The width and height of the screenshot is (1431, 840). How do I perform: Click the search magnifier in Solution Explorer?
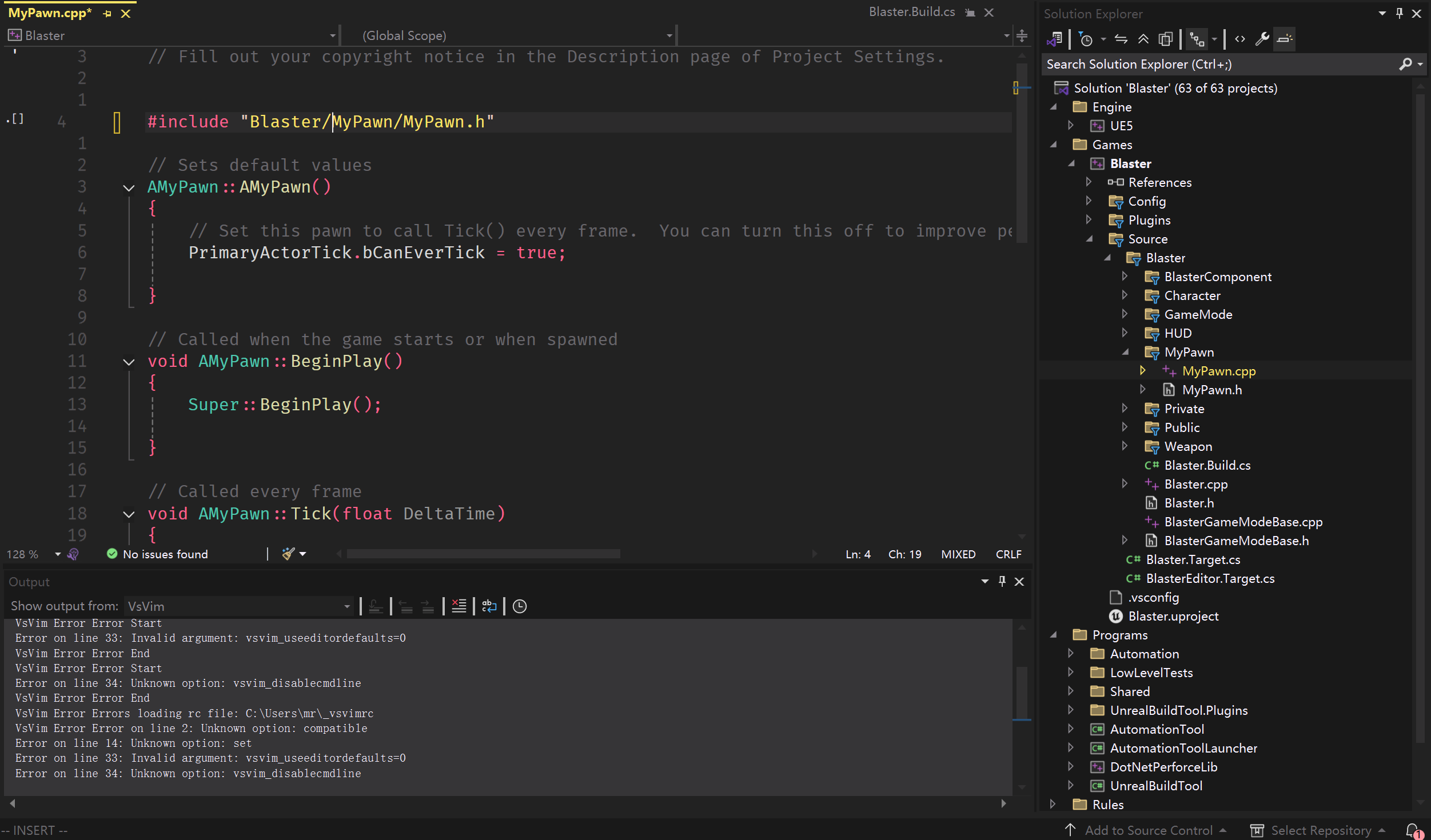(x=1406, y=64)
